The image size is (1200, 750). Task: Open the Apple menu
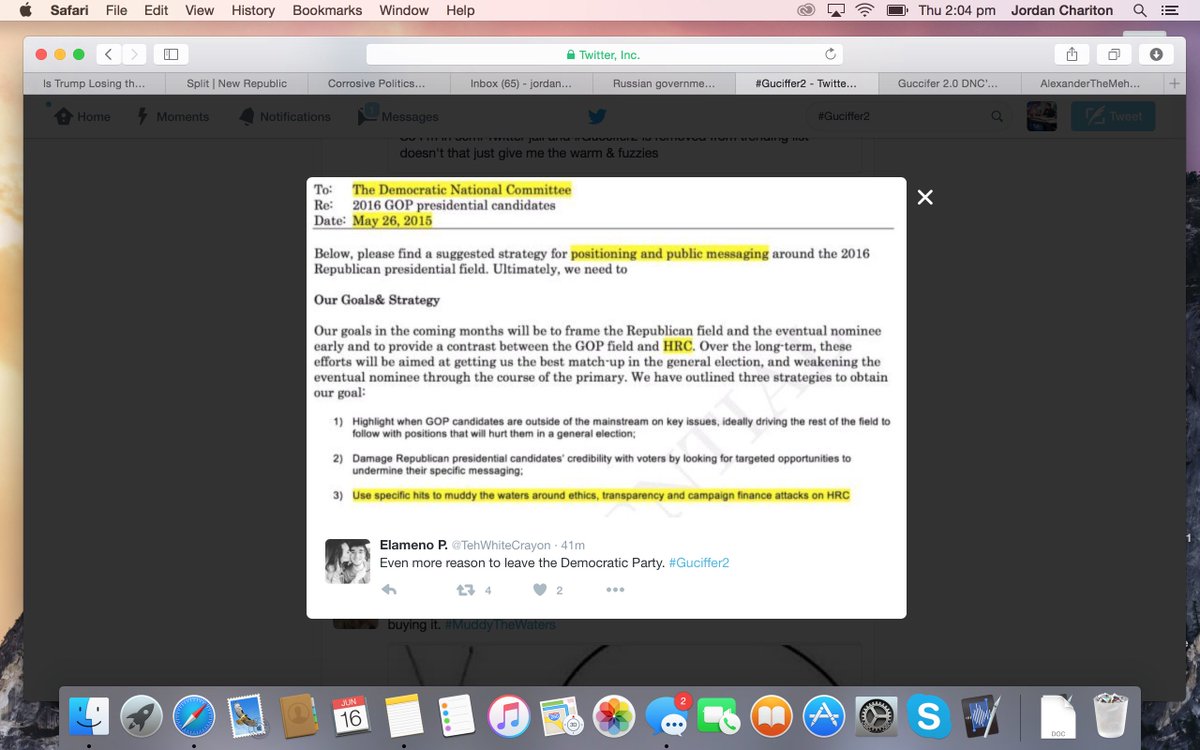point(25,10)
